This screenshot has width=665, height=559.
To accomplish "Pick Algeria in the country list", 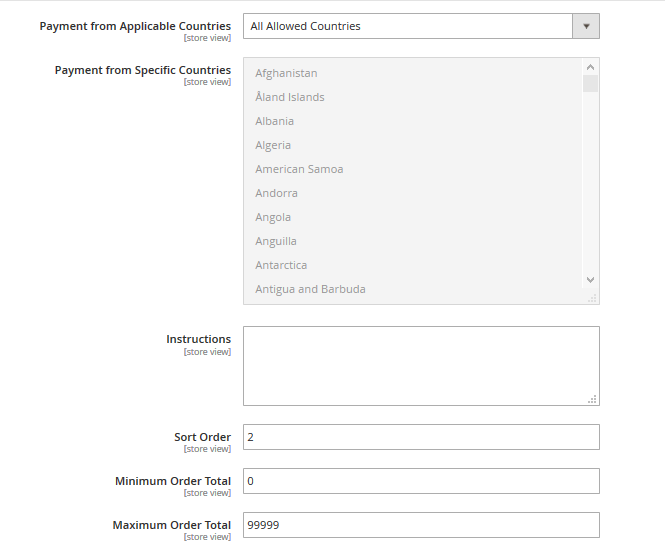I will [273, 145].
